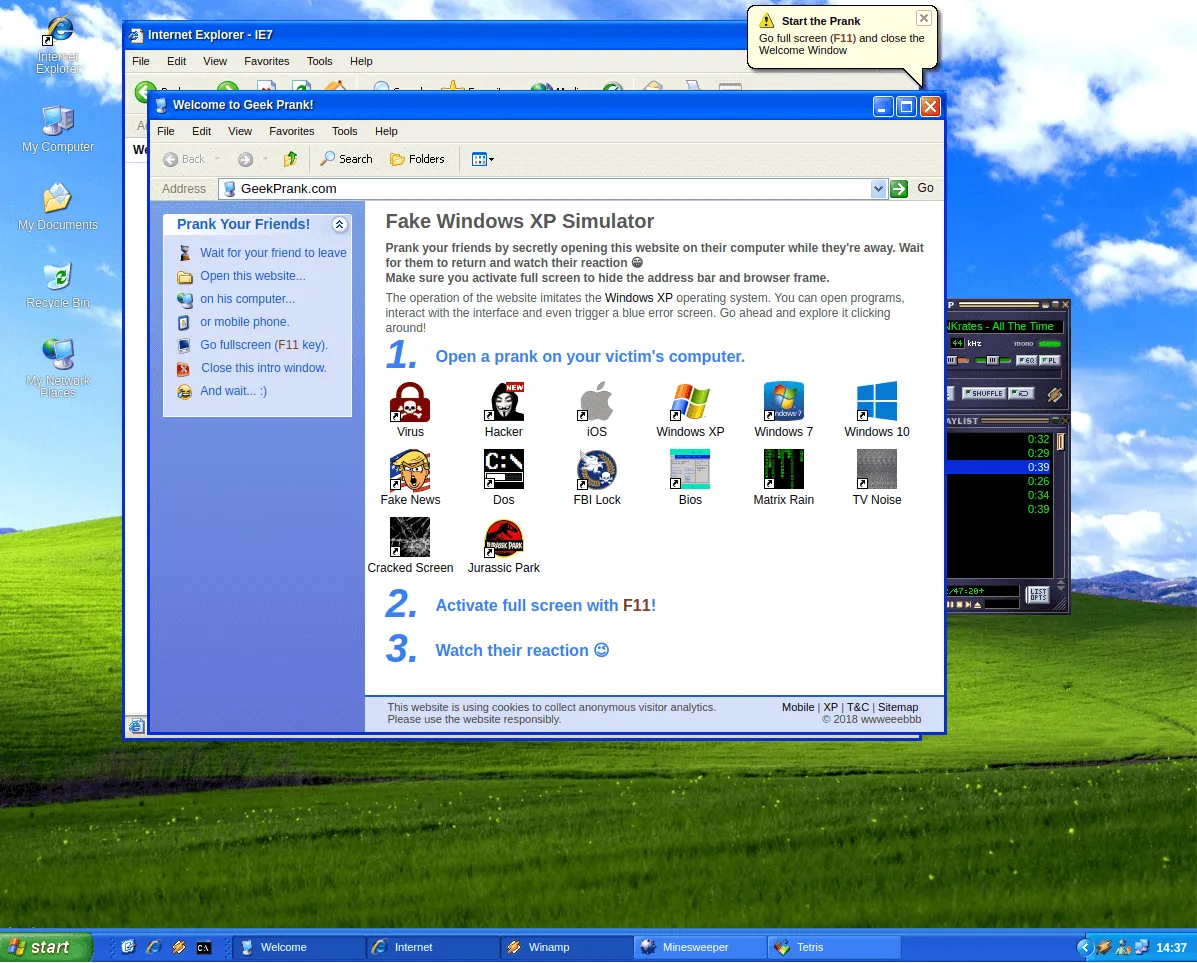
Task: Open the Forward button history dropdown arrow
Action: [x=265, y=159]
